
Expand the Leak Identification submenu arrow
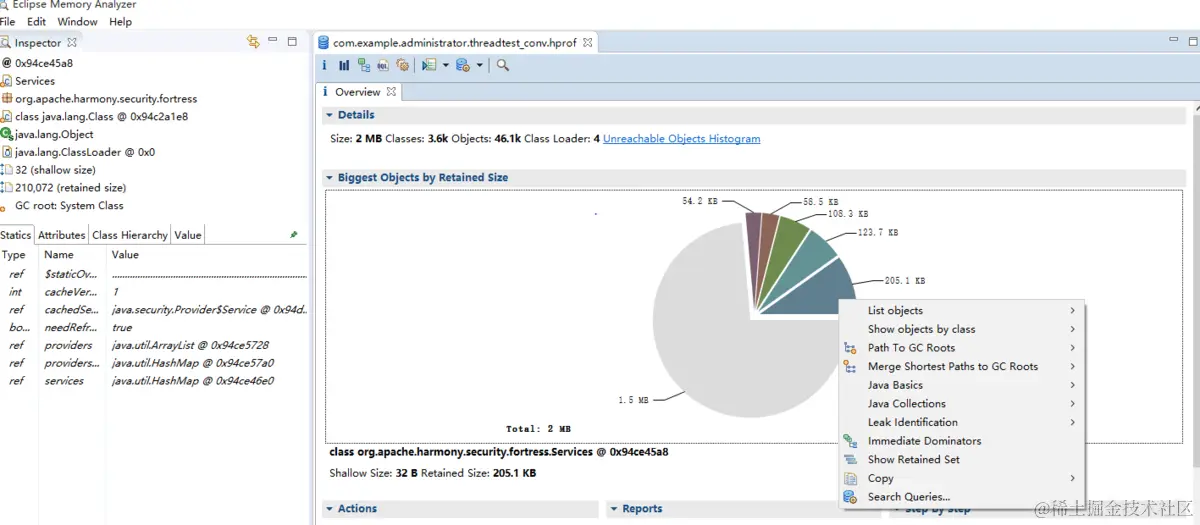pyautogui.click(x=1073, y=422)
